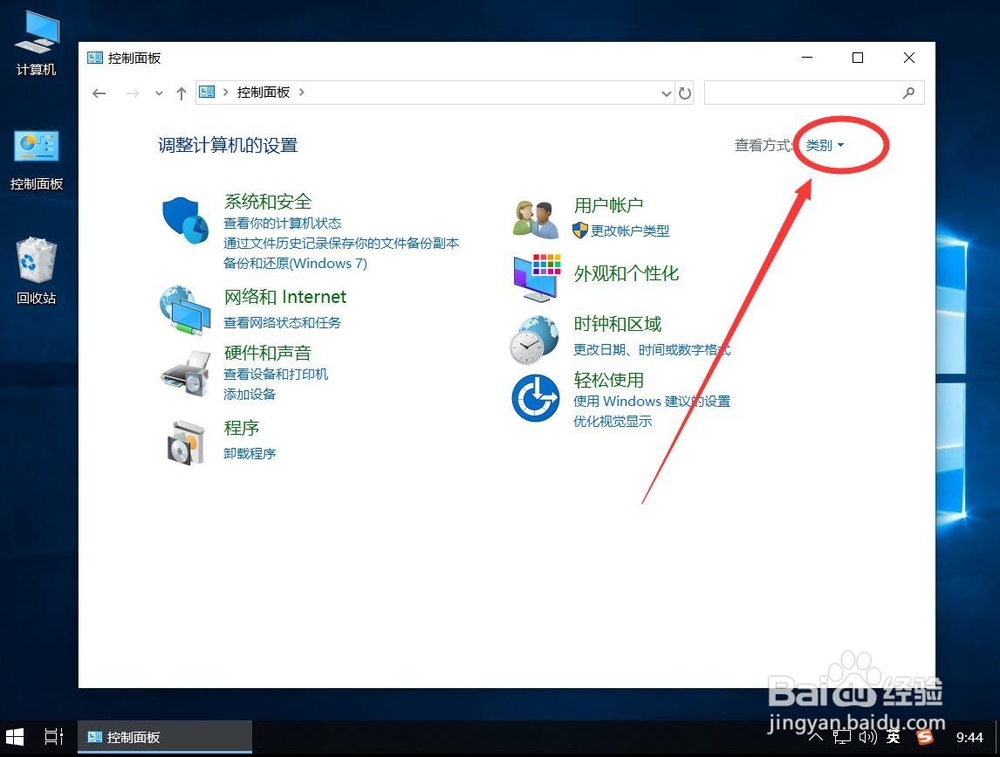Click 查看网络状态和任务 link
The width and height of the screenshot is (1000, 757).
283,323
